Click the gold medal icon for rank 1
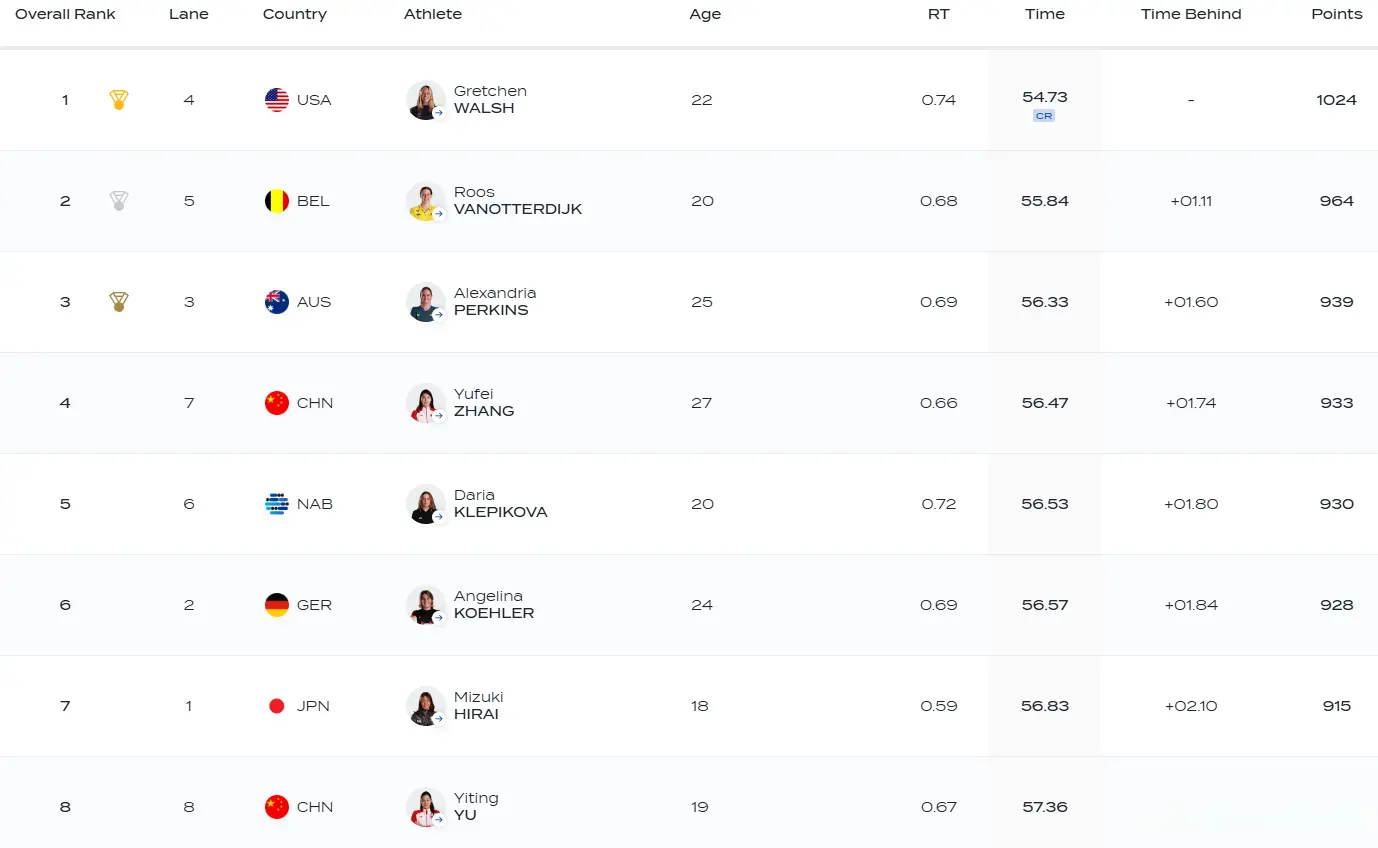 pyautogui.click(x=118, y=100)
